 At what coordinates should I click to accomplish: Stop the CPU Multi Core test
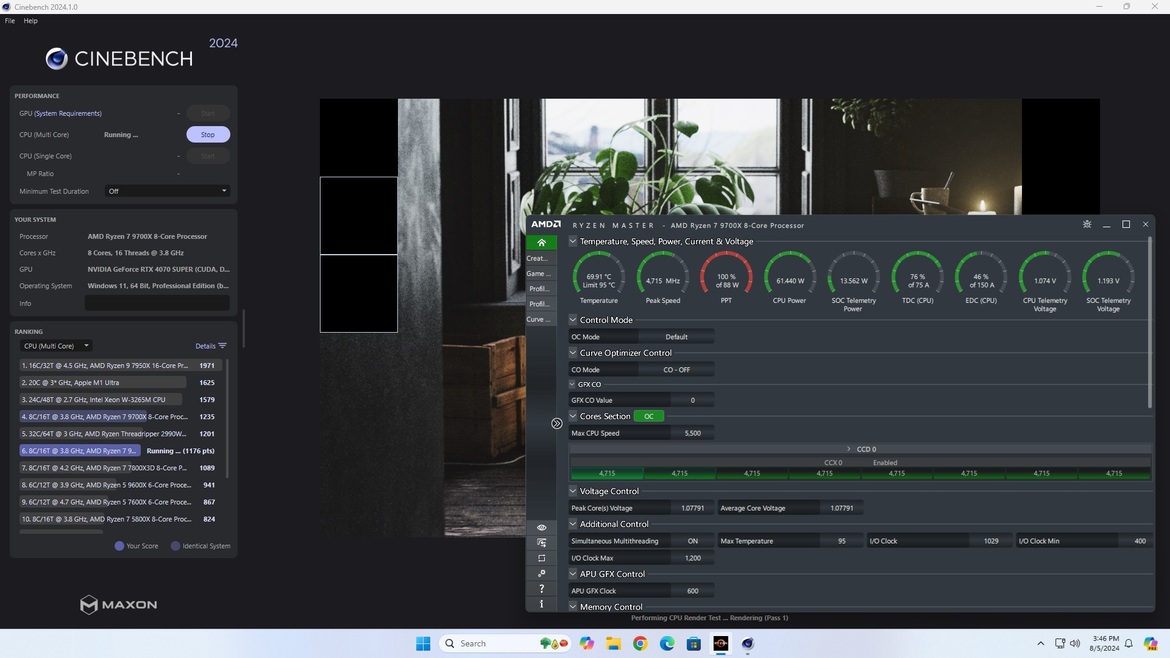click(x=207, y=134)
